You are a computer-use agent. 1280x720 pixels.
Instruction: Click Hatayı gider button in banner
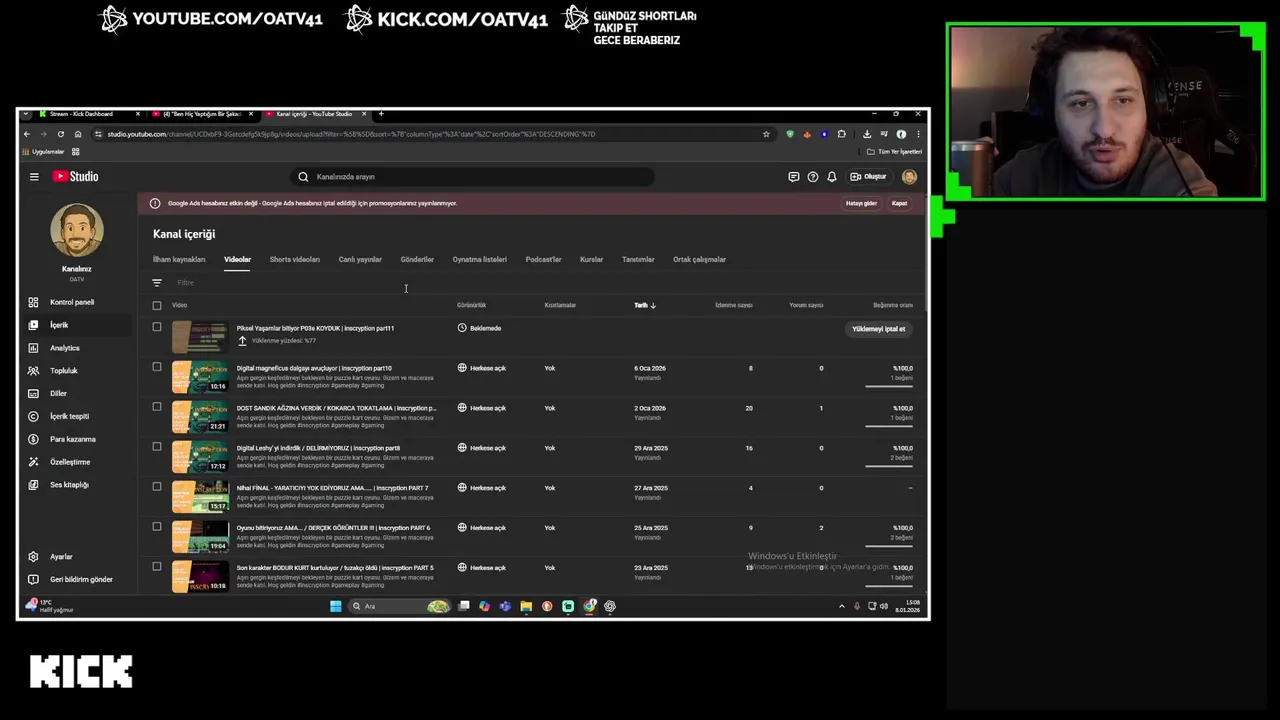coord(861,204)
